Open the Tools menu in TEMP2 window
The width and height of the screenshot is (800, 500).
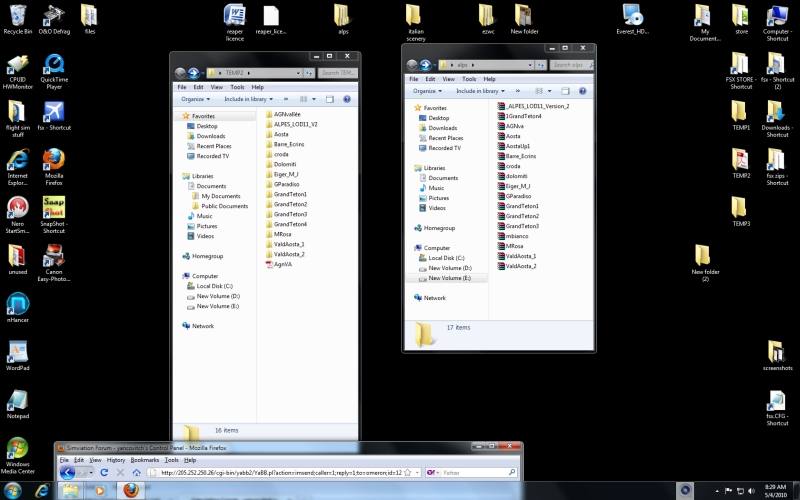point(236,87)
